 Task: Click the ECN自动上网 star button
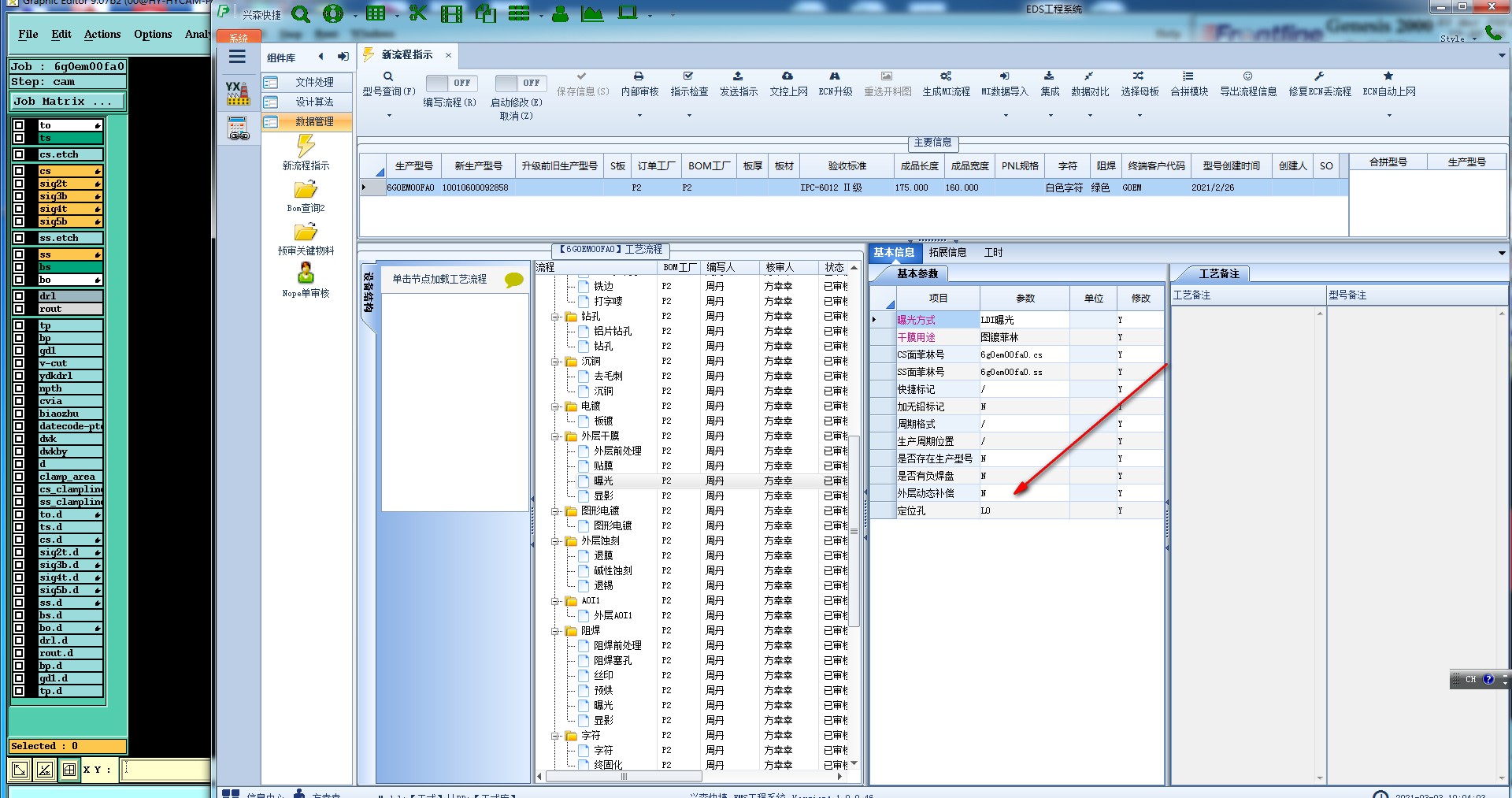tap(1389, 84)
